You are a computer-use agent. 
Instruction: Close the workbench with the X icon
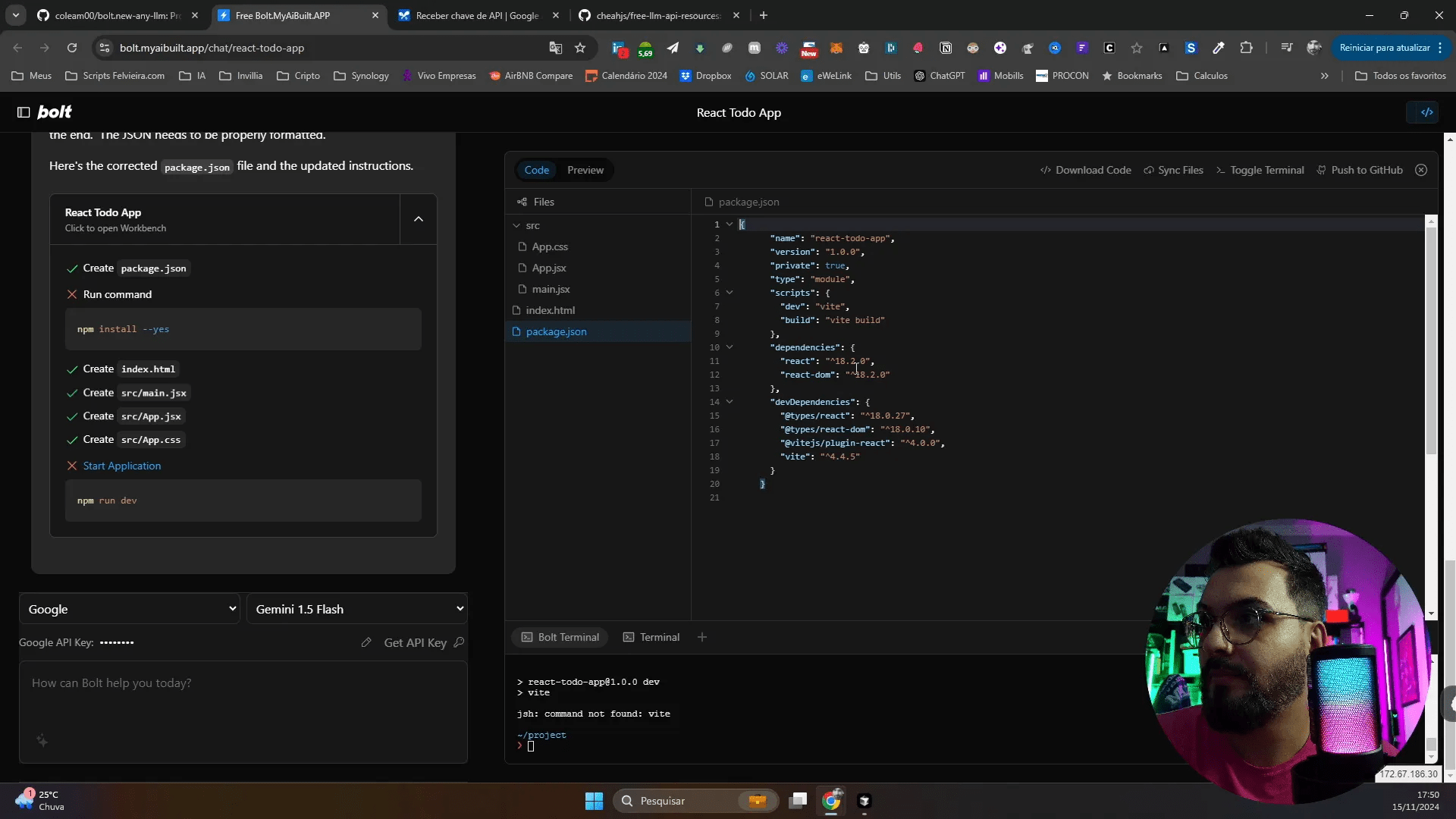click(x=1421, y=170)
